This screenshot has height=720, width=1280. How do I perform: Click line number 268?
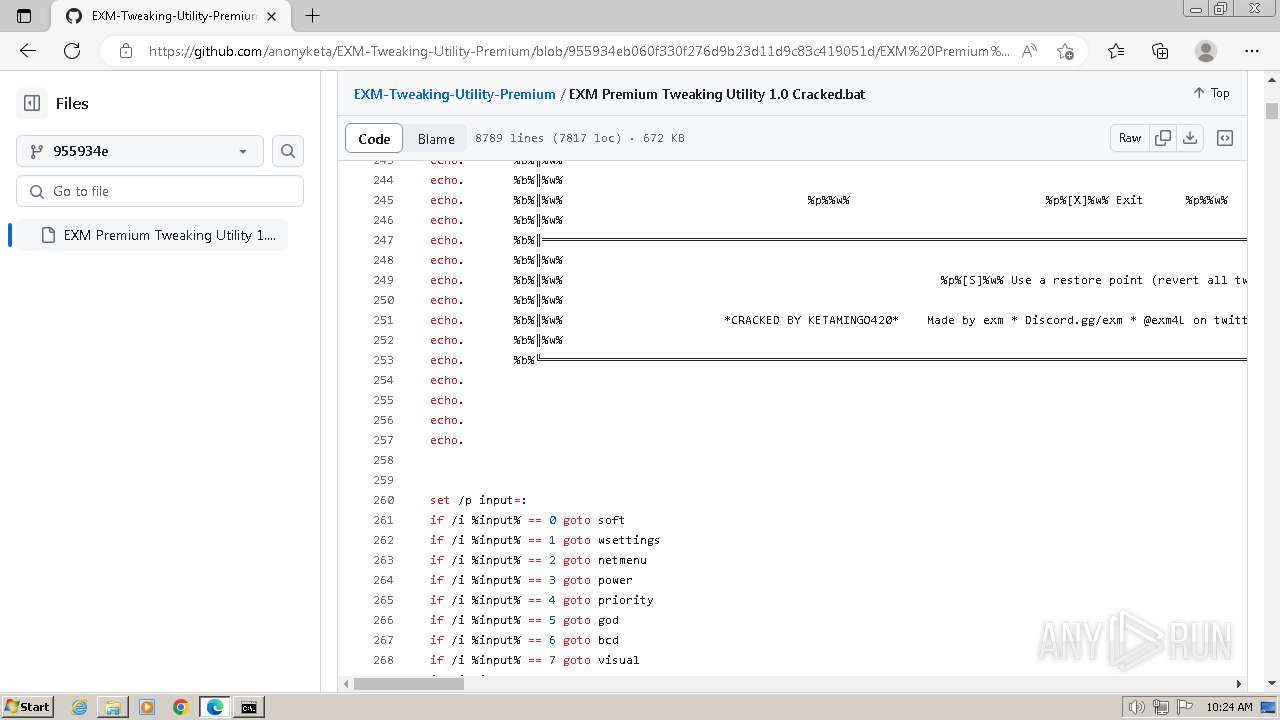click(383, 660)
